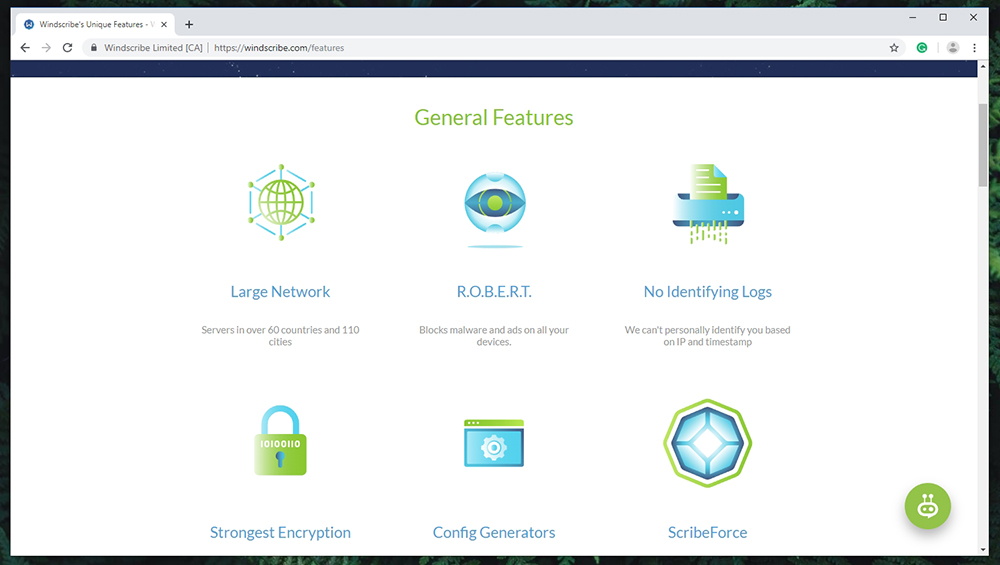This screenshot has width=1000, height=565.
Task: Go back with the browser back arrow
Action: [25, 48]
